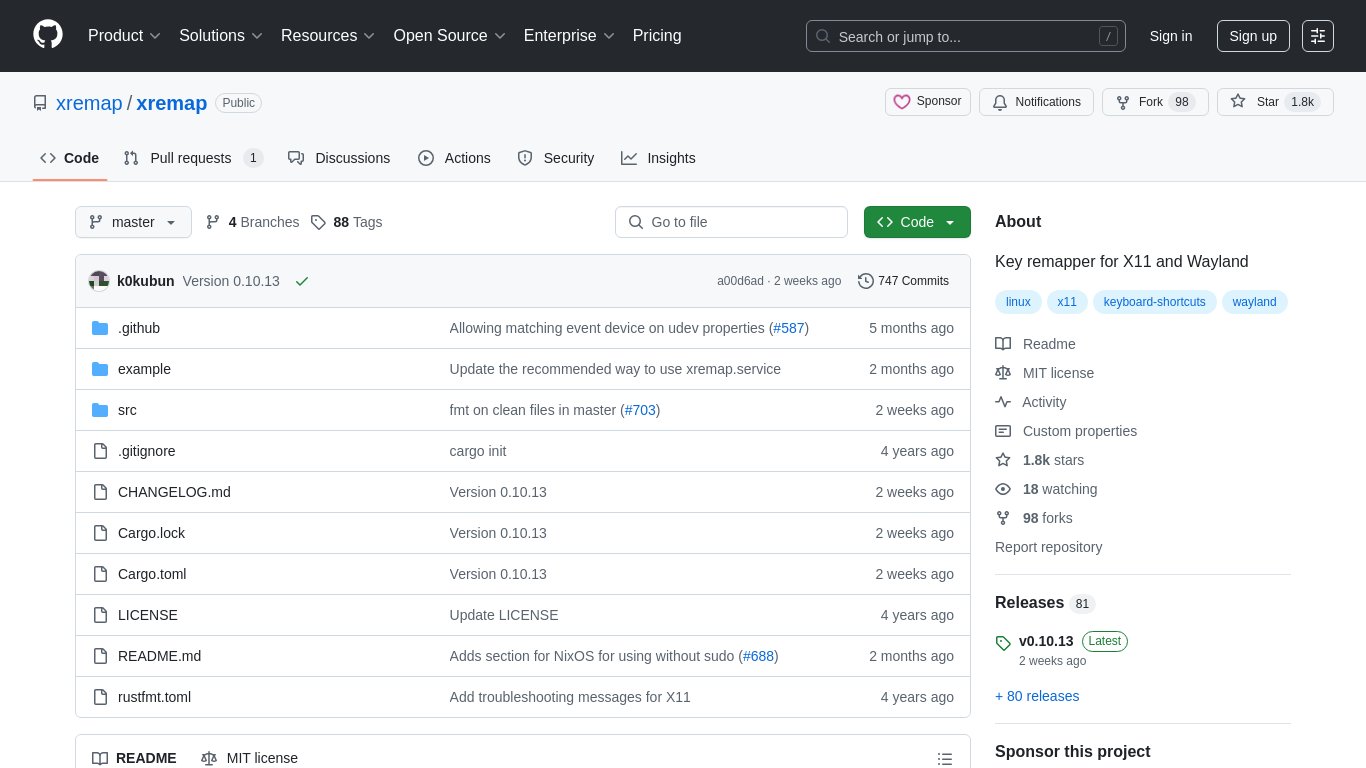Click the GitHub logo icon

pyautogui.click(x=48, y=35)
